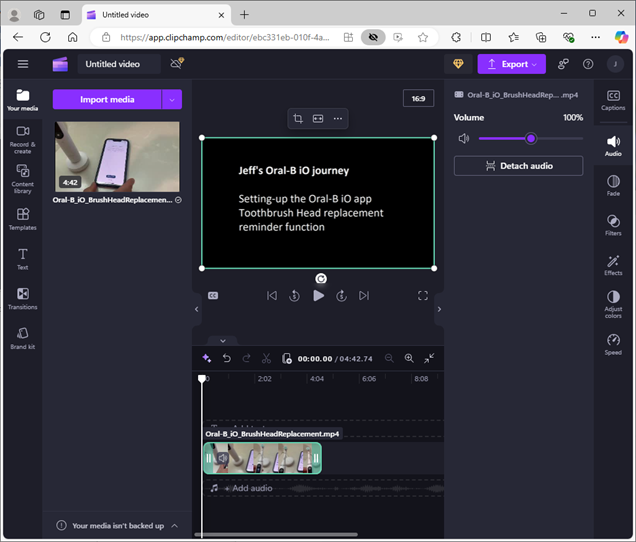This screenshot has width=636, height=542.
Task: Adjust the Volume slider
Action: click(531, 139)
